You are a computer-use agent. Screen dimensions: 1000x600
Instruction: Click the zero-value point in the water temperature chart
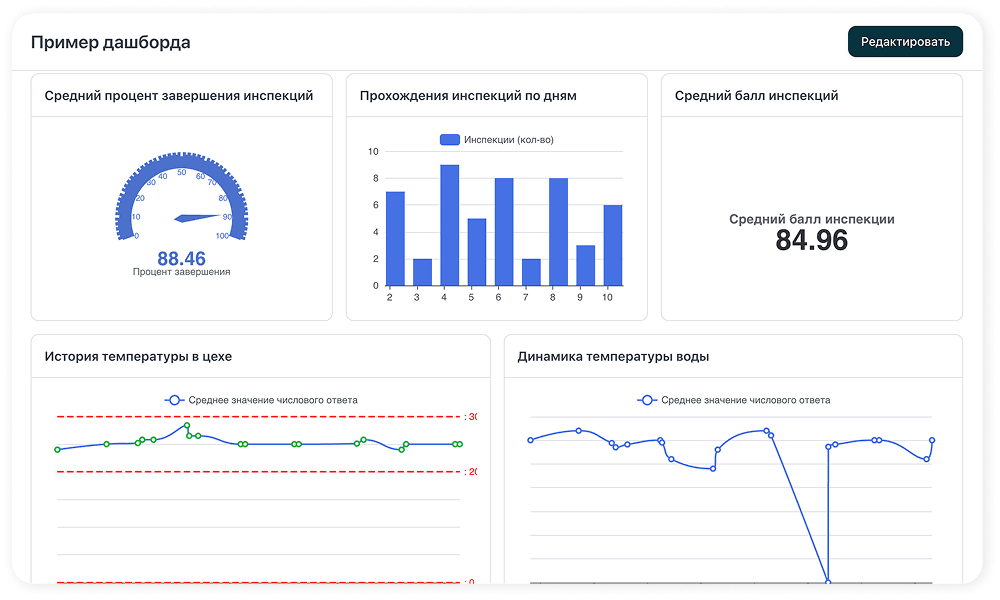[x=827, y=581]
